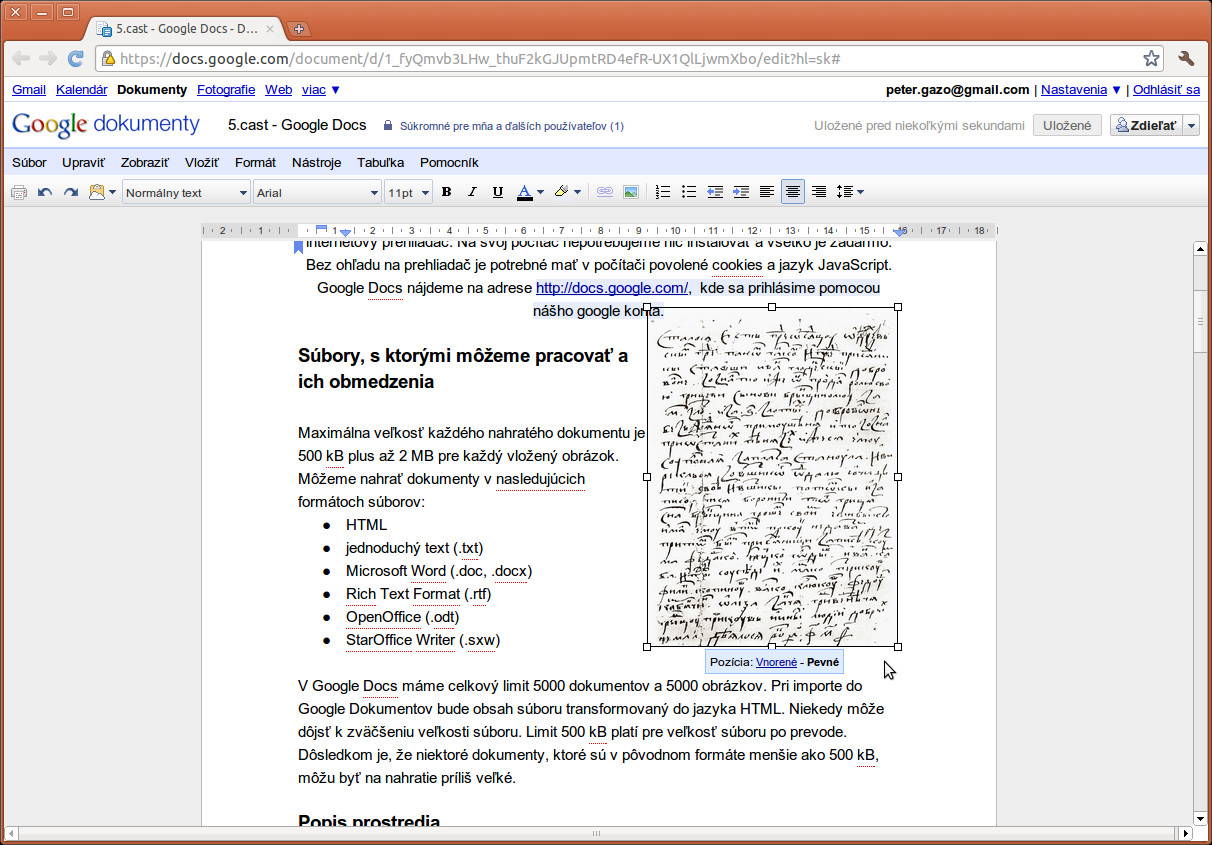1212x845 pixels.
Task: Open the browser wrench menu
Action: pyautogui.click(x=1187, y=58)
